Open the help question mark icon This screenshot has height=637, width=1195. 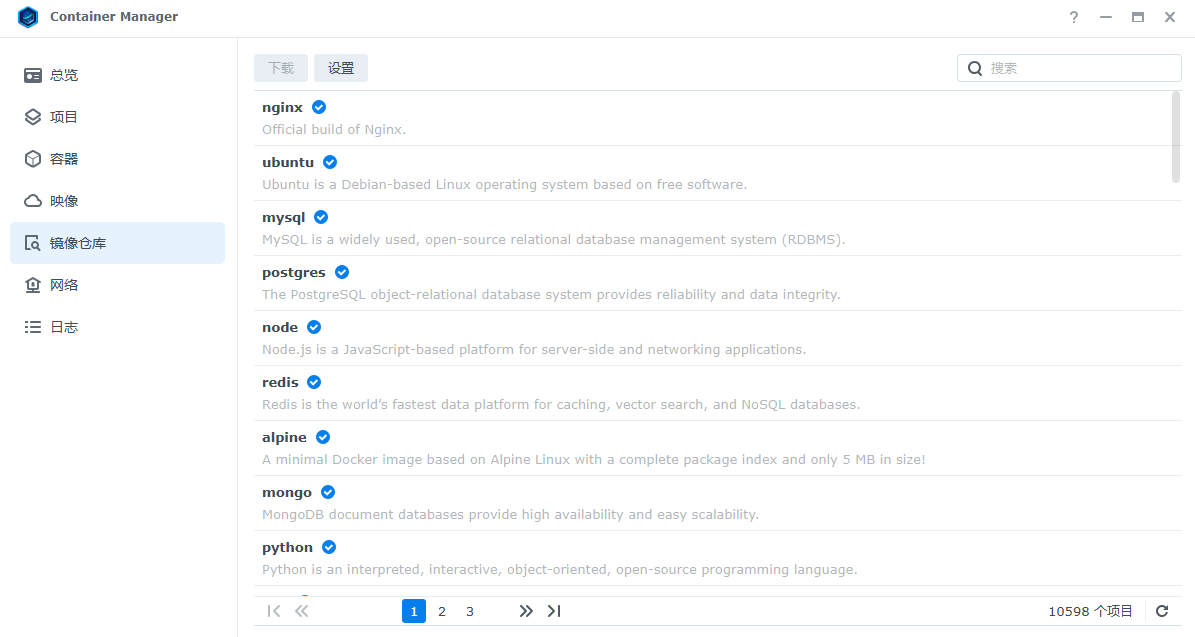click(1074, 17)
